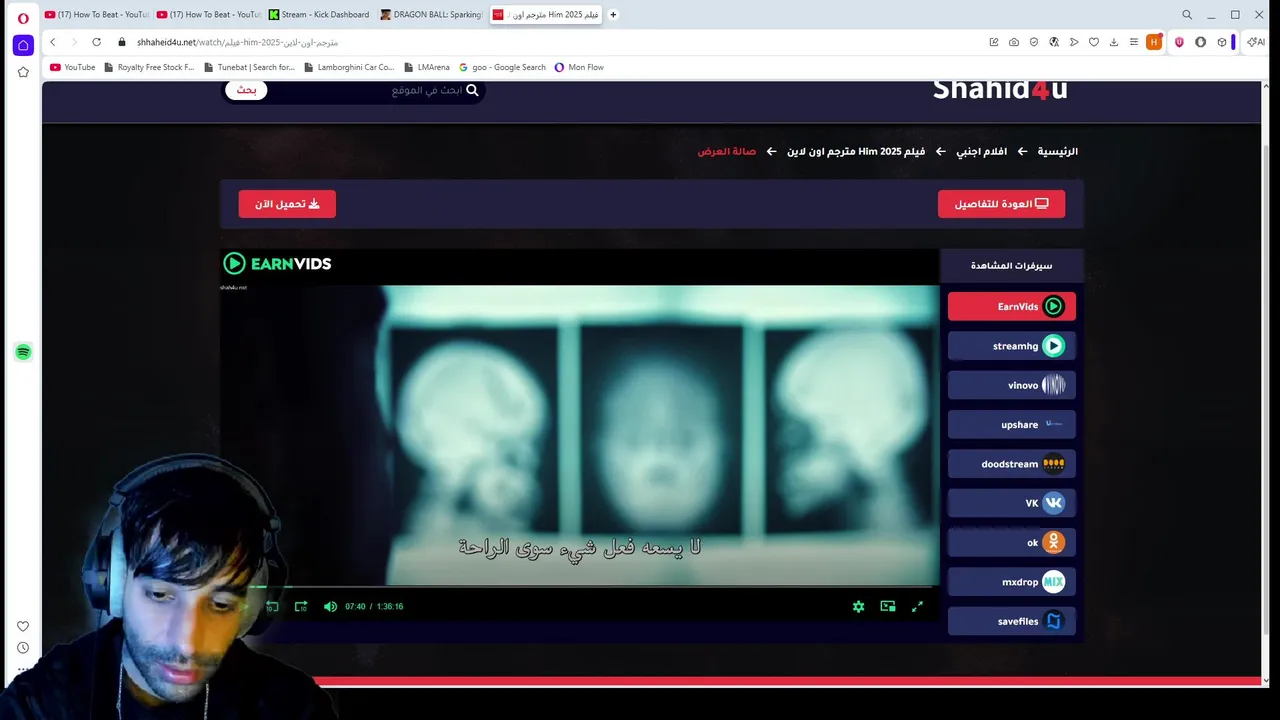This screenshot has width=1280, height=720.
Task: Select the Him 2025 movie browser tab
Action: (x=545, y=15)
